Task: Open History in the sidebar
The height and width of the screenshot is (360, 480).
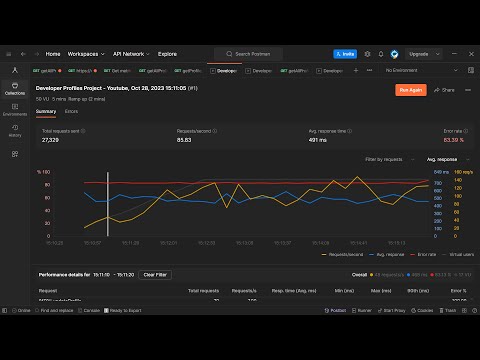Action: (15, 131)
